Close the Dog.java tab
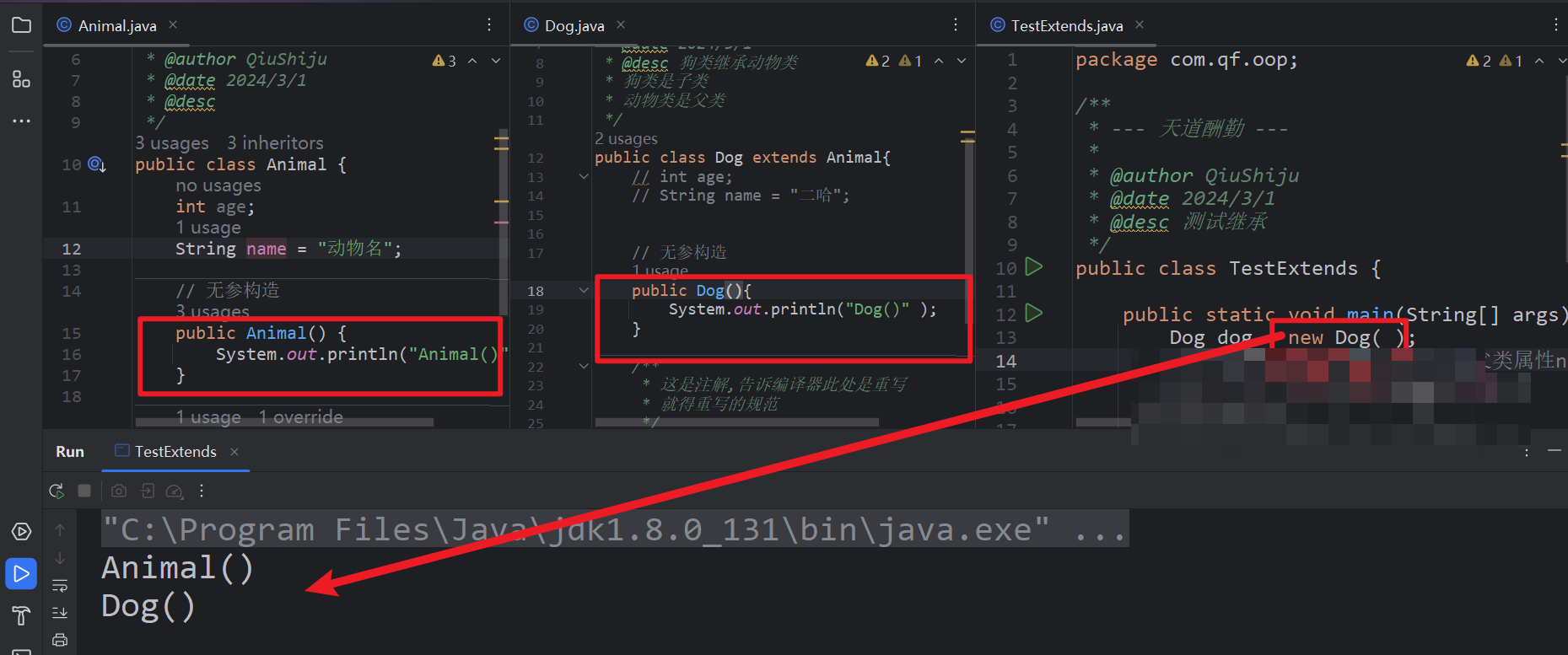This screenshot has width=1568, height=655. coord(621,25)
